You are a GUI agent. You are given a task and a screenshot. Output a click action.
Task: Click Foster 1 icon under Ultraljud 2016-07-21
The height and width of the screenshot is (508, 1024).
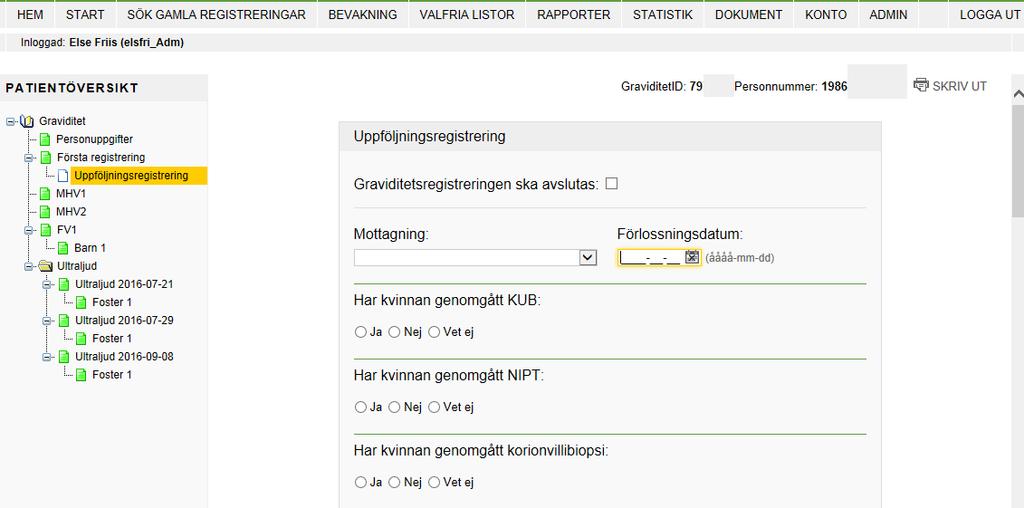pyautogui.click(x=80, y=302)
